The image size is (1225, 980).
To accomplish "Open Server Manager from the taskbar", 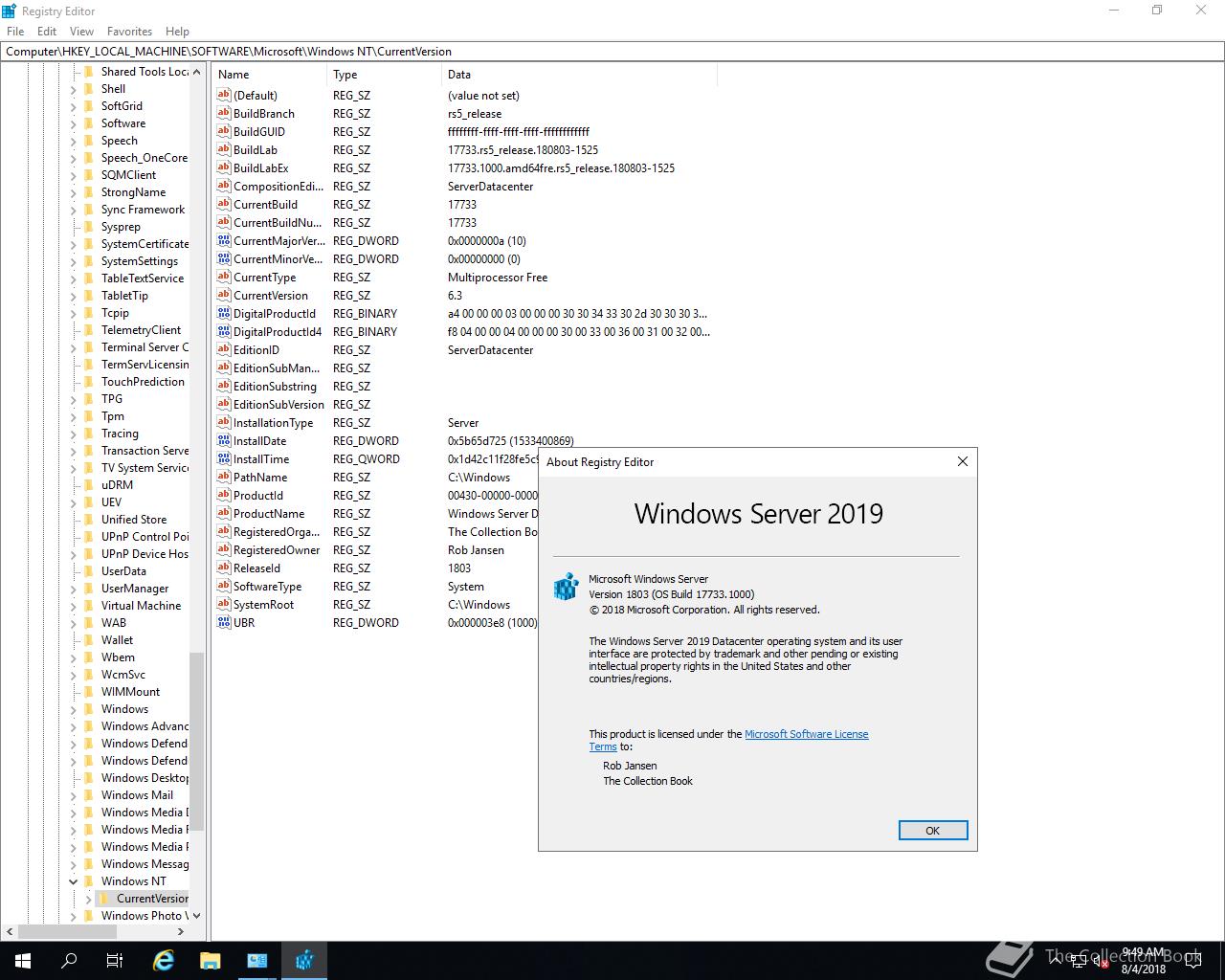I will 257,961.
